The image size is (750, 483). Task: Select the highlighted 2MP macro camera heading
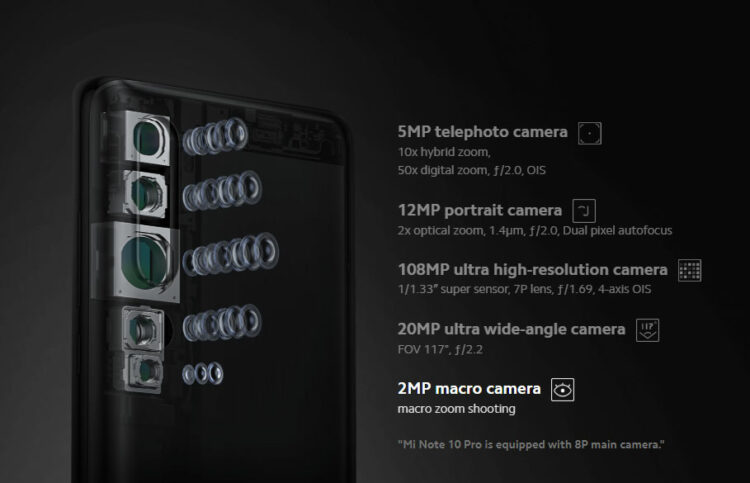tap(469, 389)
